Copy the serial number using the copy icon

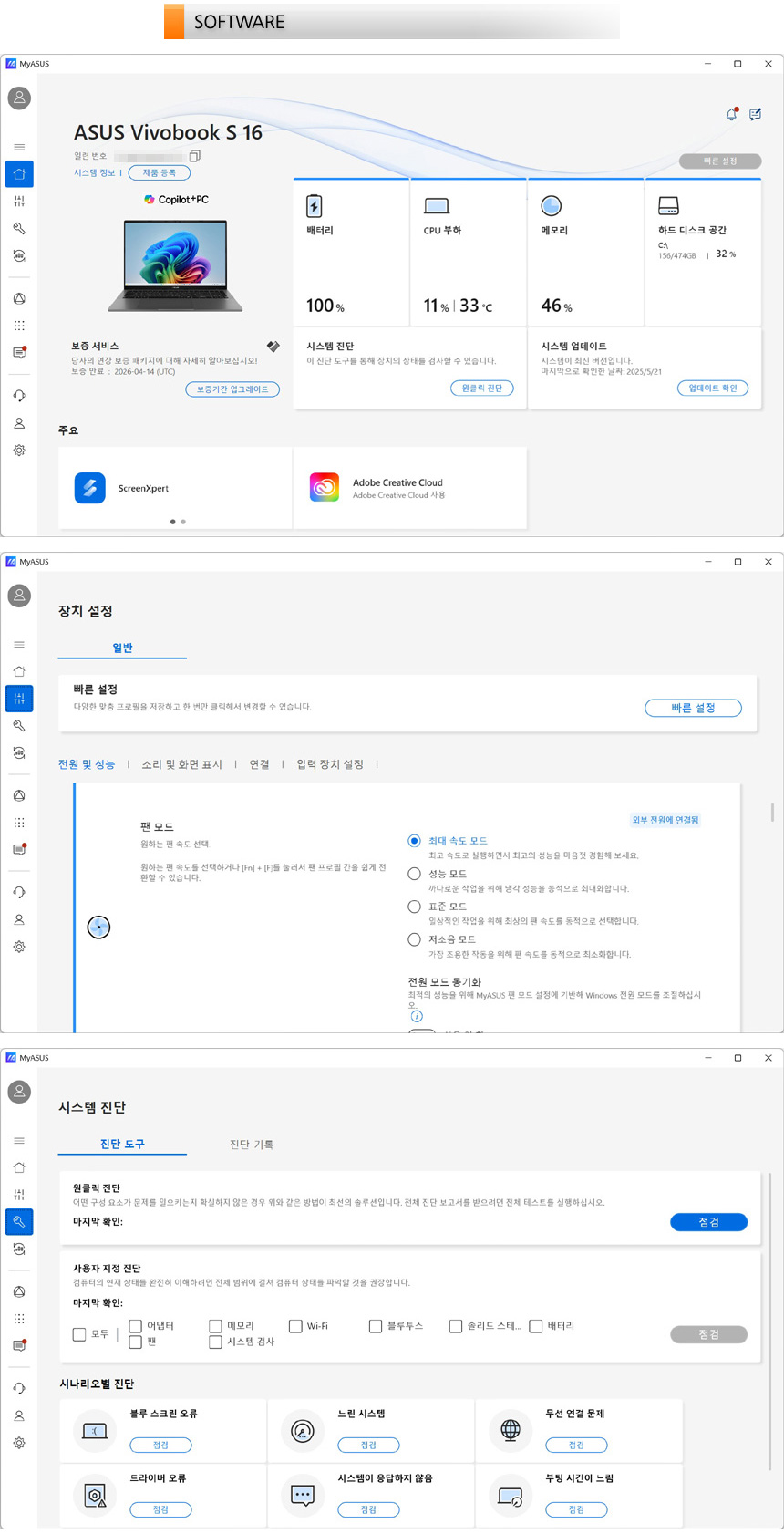[194, 156]
